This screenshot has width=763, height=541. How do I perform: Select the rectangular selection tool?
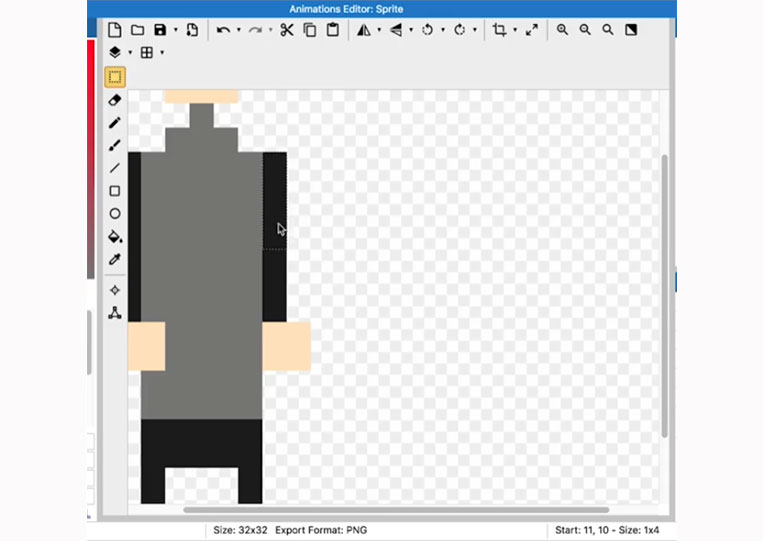tap(115, 77)
